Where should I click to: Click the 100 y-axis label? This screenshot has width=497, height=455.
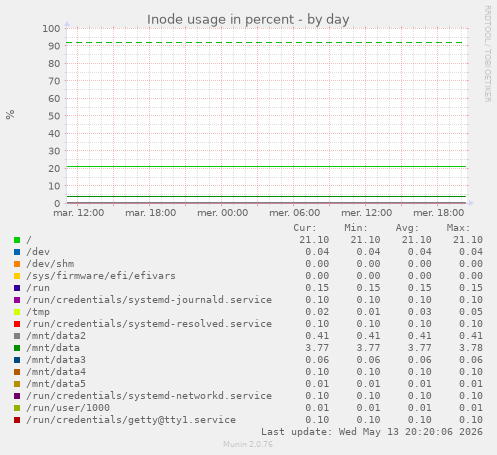(51, 29)
